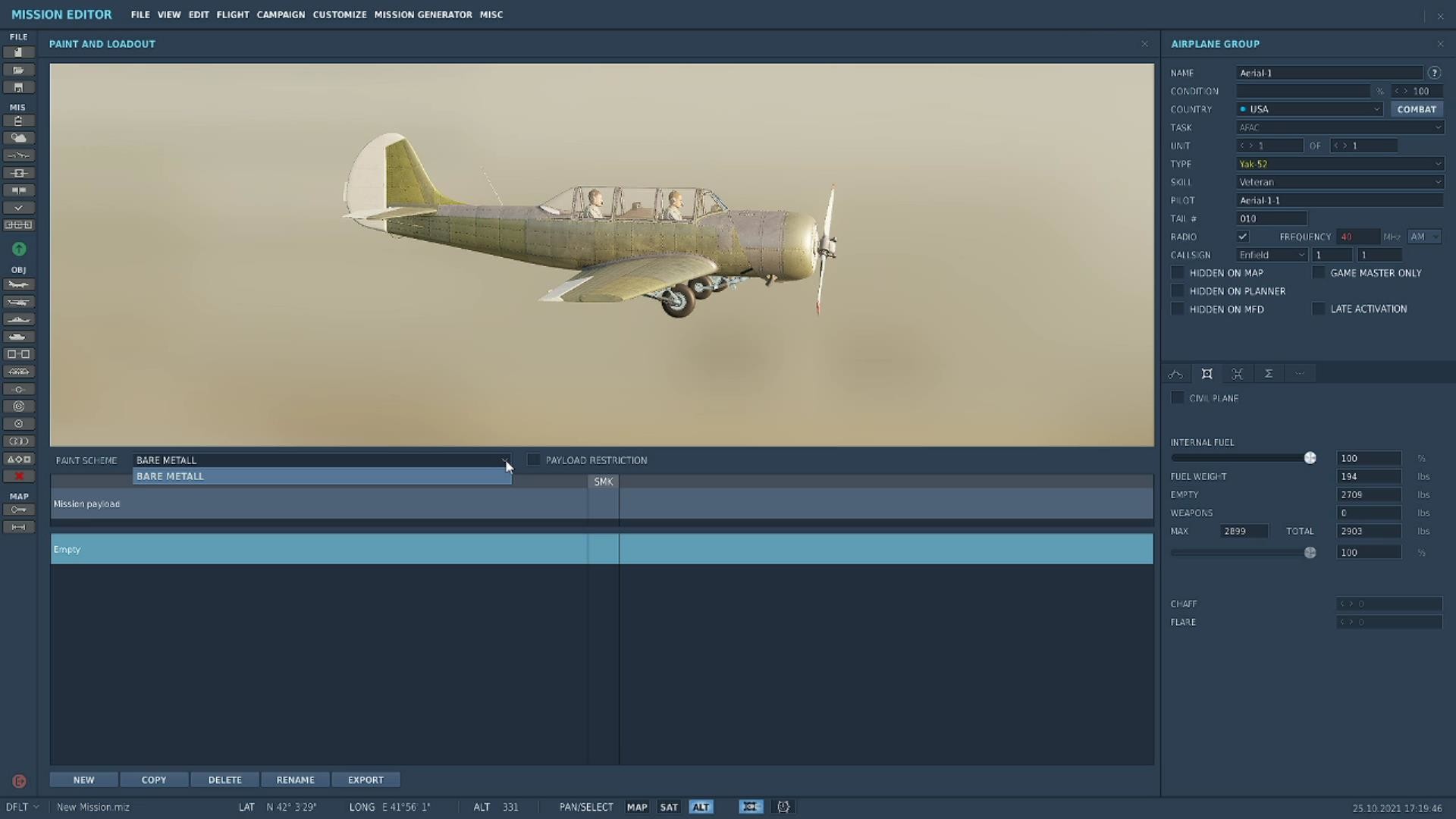Open the CALLSIGN dropdown showing Enfield
Image resolution: width=1456 pixels, height=819 pixels.
click(1272, 255)
